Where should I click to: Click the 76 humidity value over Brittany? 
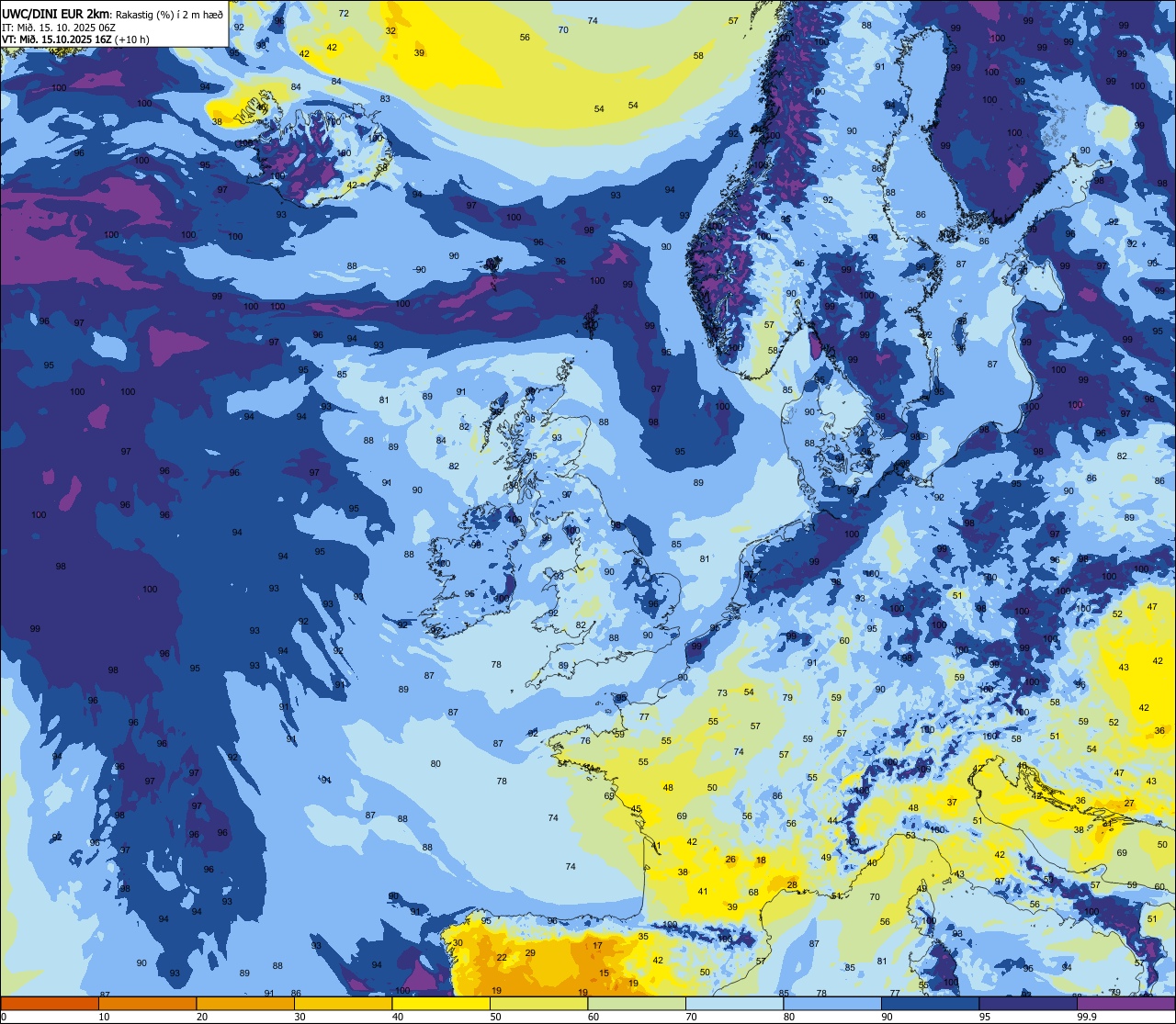coord(585,740)
